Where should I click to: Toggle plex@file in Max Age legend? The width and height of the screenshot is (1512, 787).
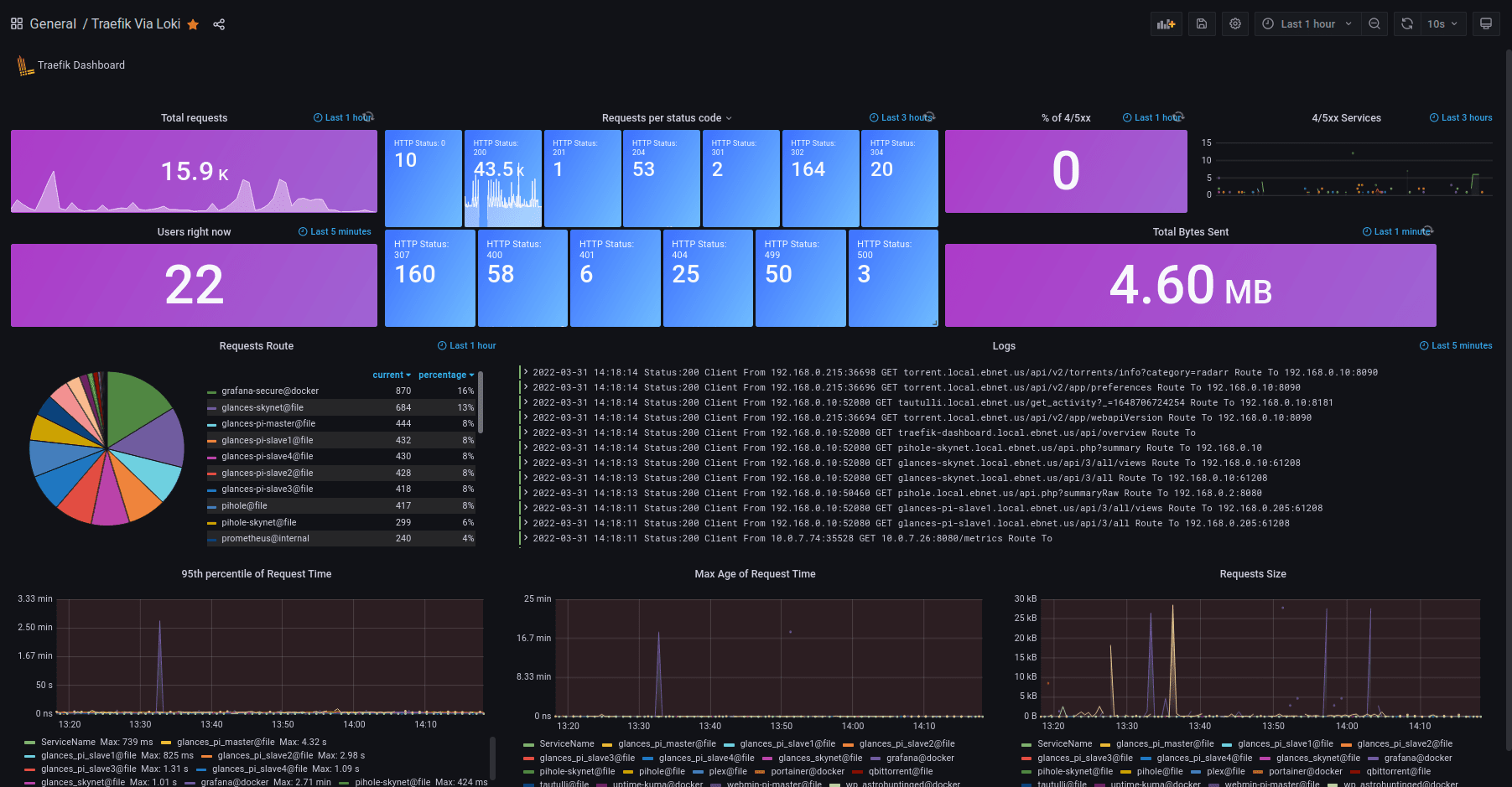pyautogui.click(x=728, y=771)
